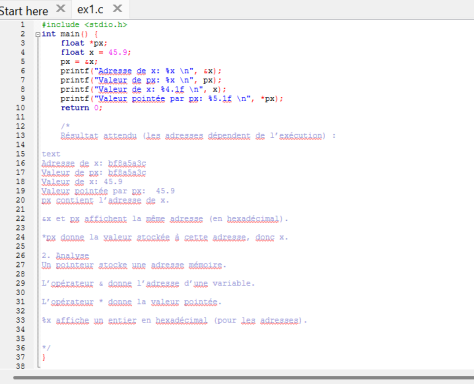The width and height of the screenshot is (474, 384).
Task: Close the ex1.c tab
Action: [x=117, y=8]
